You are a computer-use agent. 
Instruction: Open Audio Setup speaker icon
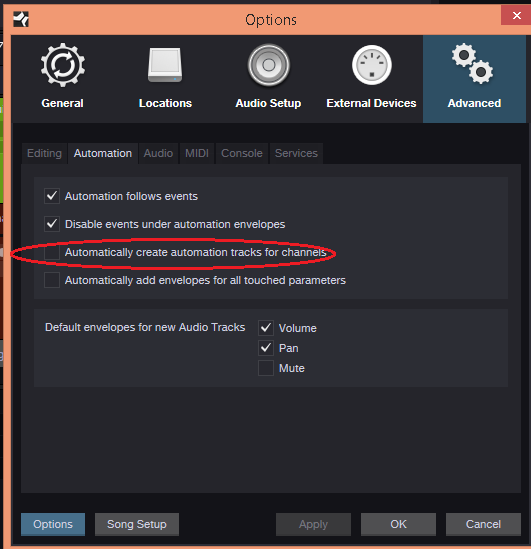click(x=268, y=65)
